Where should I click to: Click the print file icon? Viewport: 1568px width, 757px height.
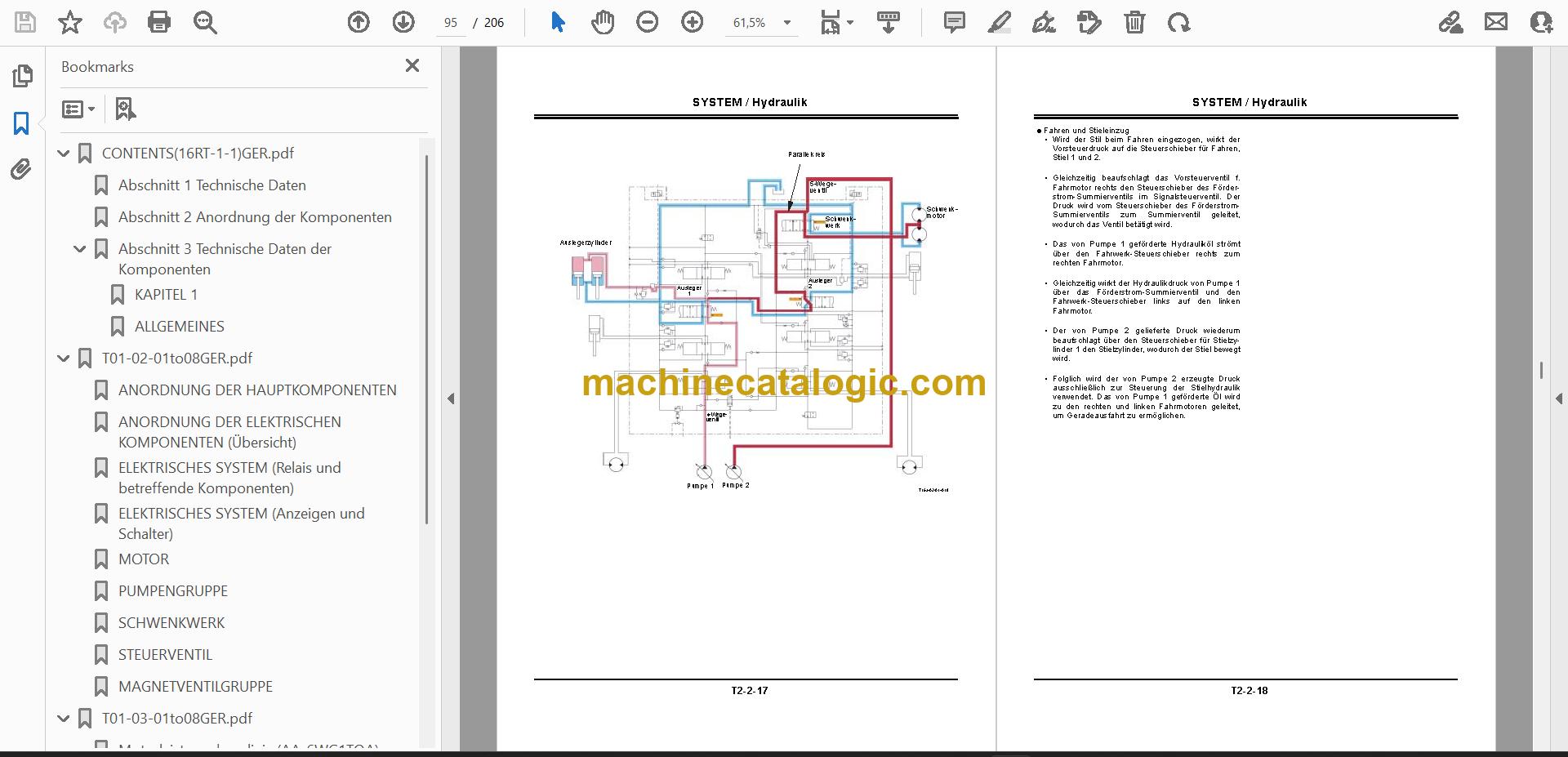159,22
